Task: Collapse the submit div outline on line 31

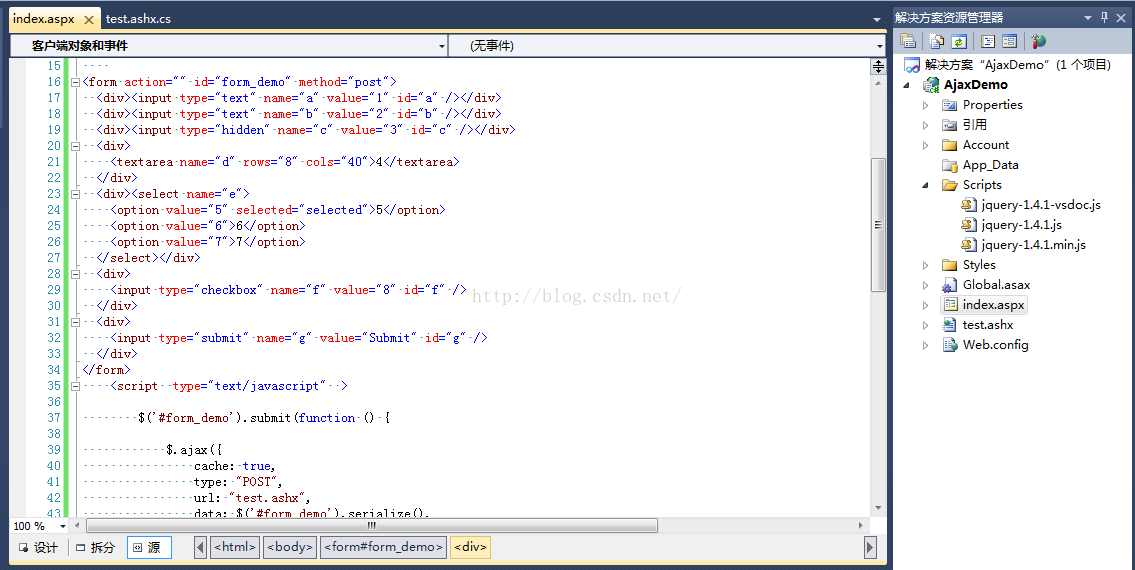Action: point(75,322)
